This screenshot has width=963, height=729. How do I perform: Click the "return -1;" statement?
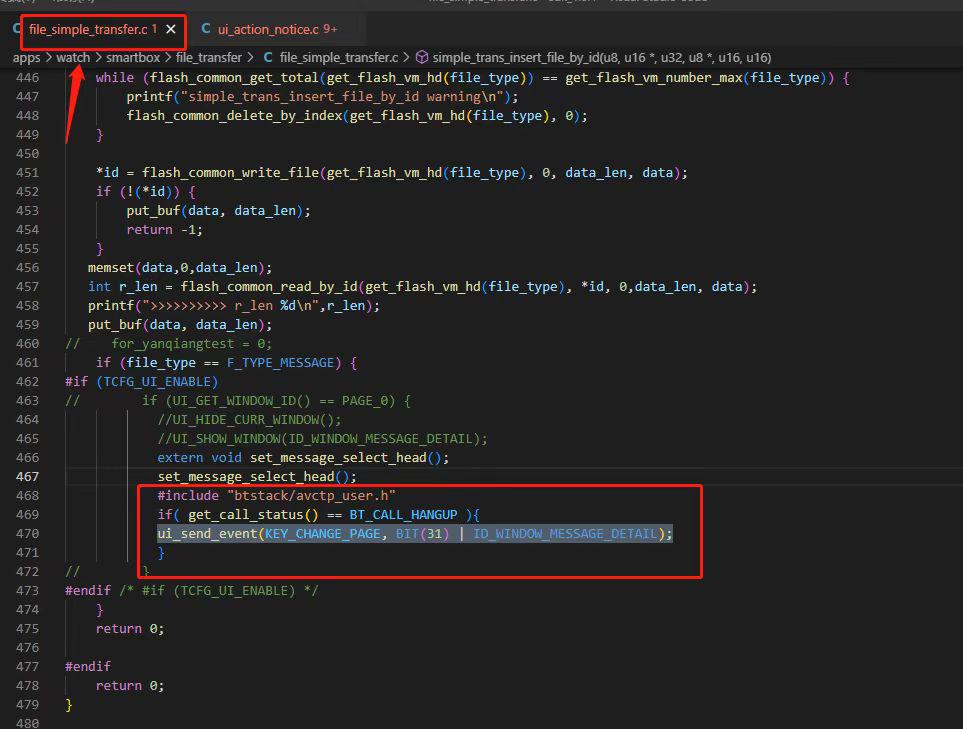pyautogui.click(x=165, y=230)
